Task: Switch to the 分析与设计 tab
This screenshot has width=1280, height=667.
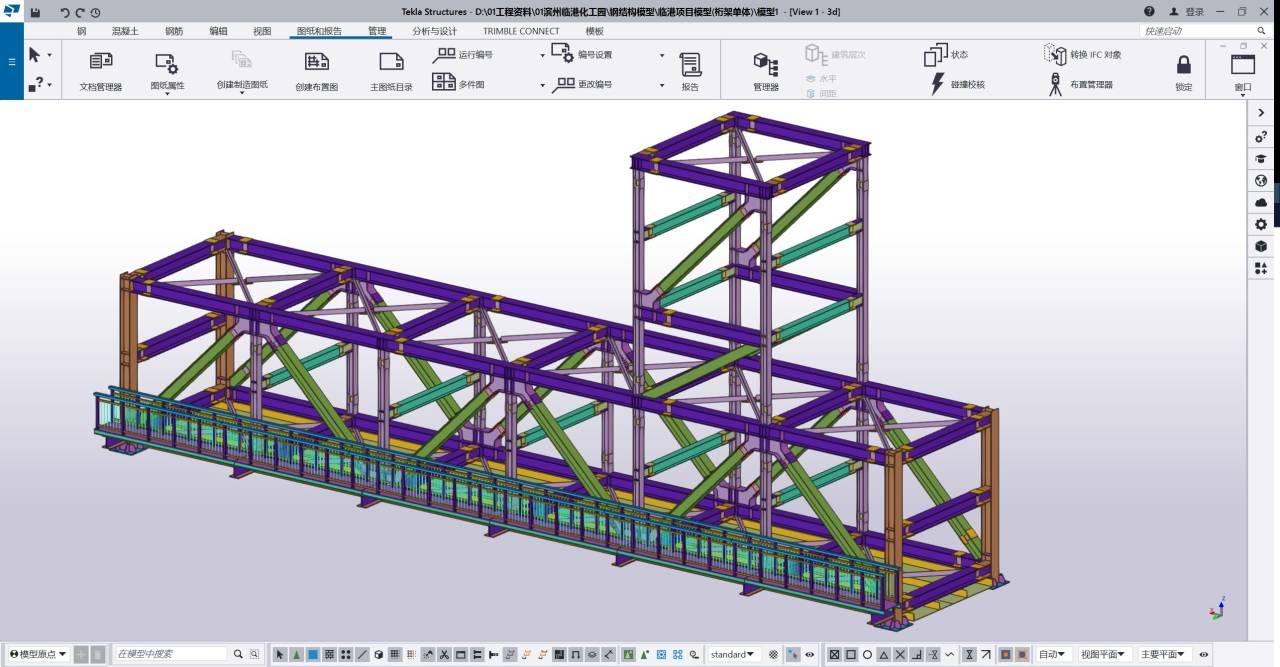Action: [x=434, y=31]
